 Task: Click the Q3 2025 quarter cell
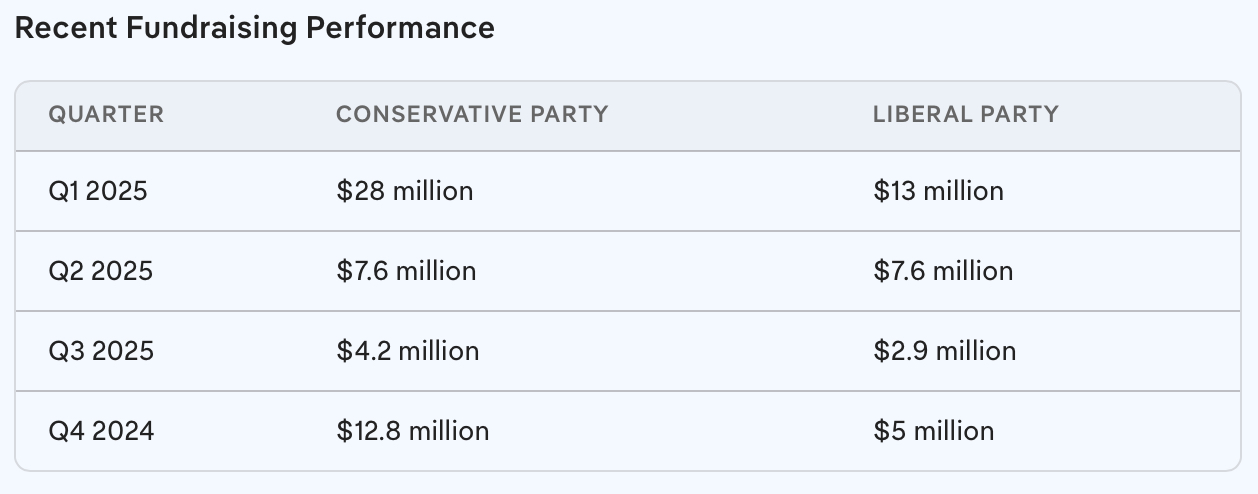click(101, 351)
